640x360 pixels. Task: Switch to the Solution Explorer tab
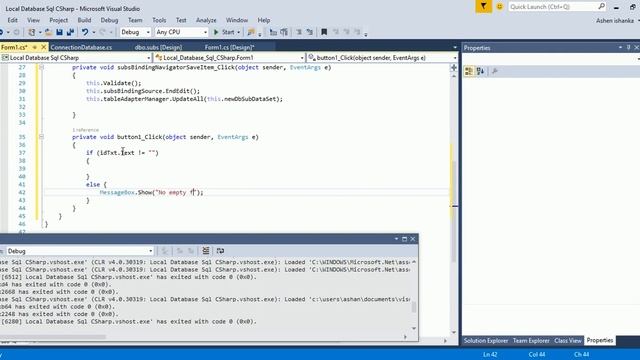click(486, 340)
